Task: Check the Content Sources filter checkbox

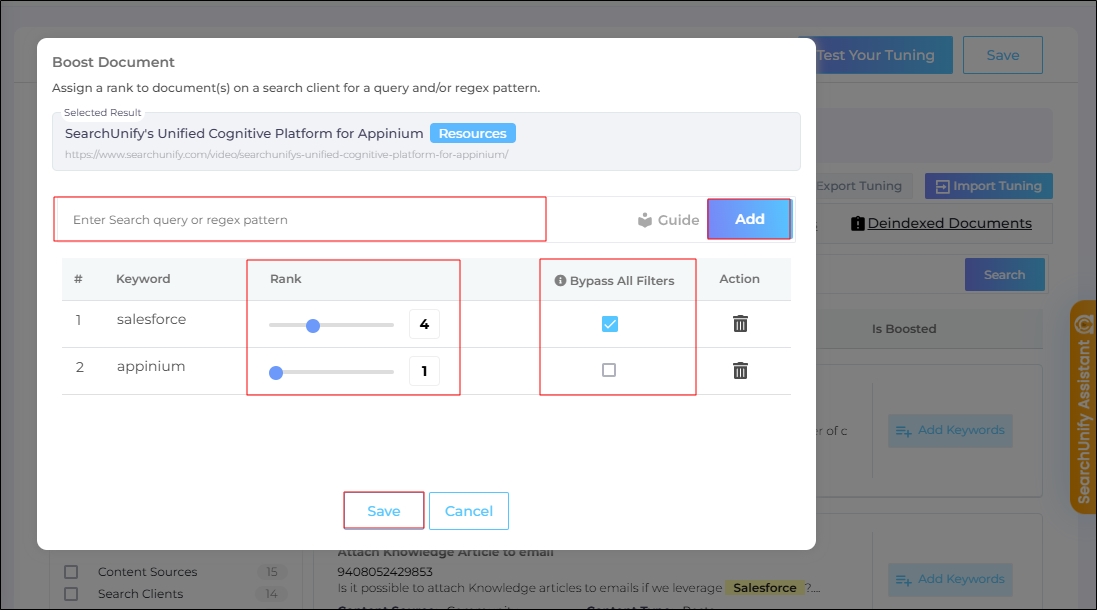Action: coord(71,572)
